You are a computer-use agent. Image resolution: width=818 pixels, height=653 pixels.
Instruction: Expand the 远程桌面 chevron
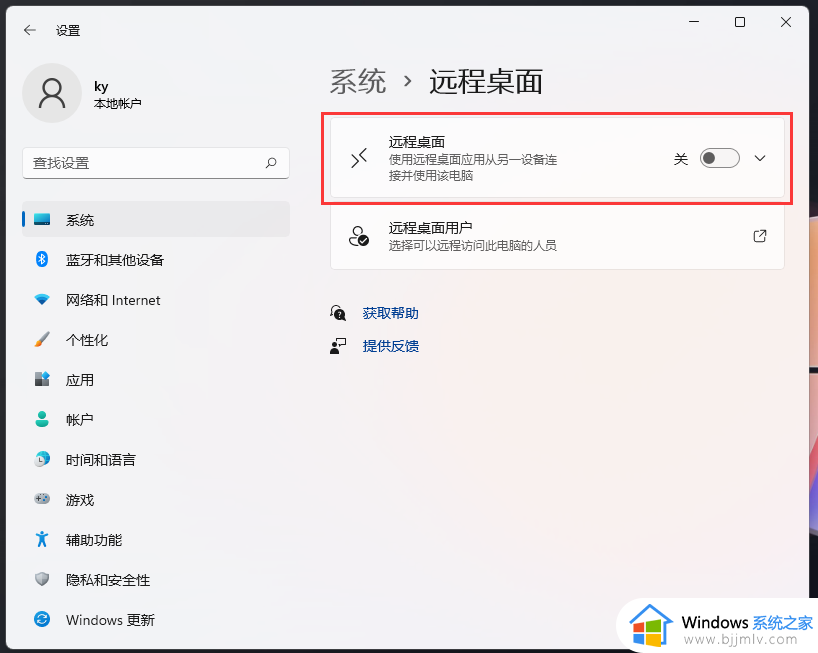pos(760,158)
